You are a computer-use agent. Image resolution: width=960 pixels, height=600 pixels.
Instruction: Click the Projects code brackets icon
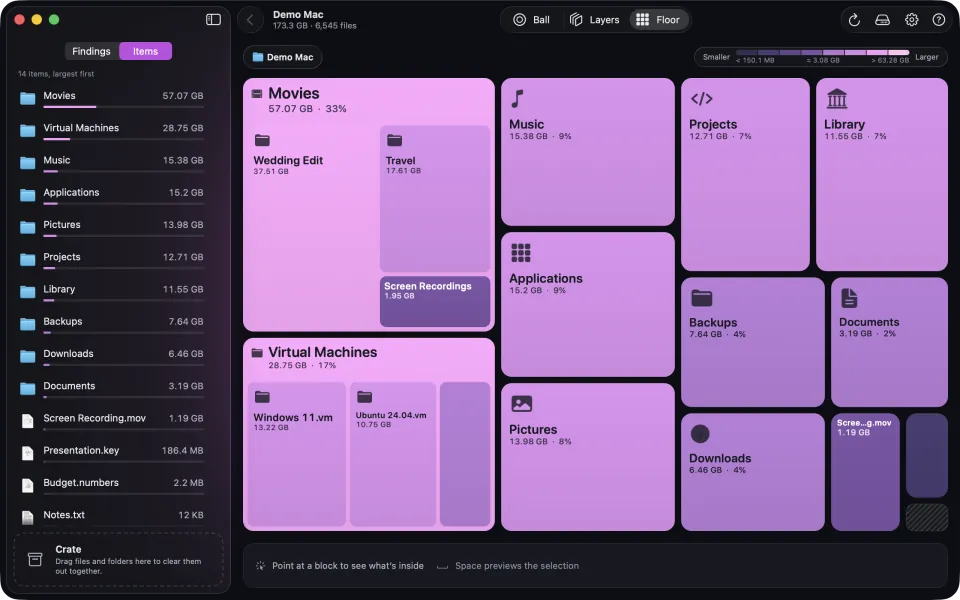pyautogui.click(x=702, y=99)
